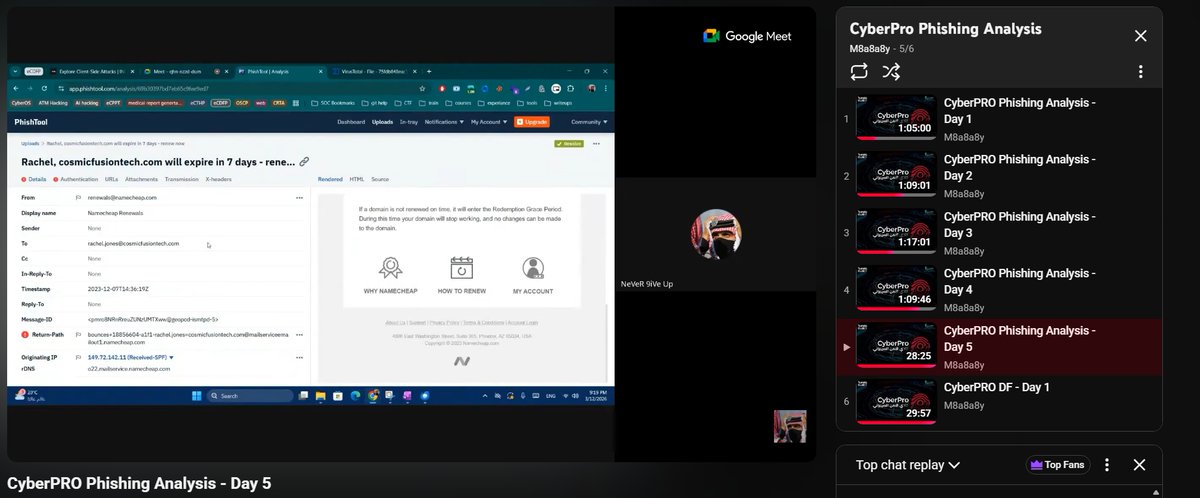This screenshot has height=498, width=1200.
Task: Open chat replay three-dot menu
Action: tap(1107, 465)
